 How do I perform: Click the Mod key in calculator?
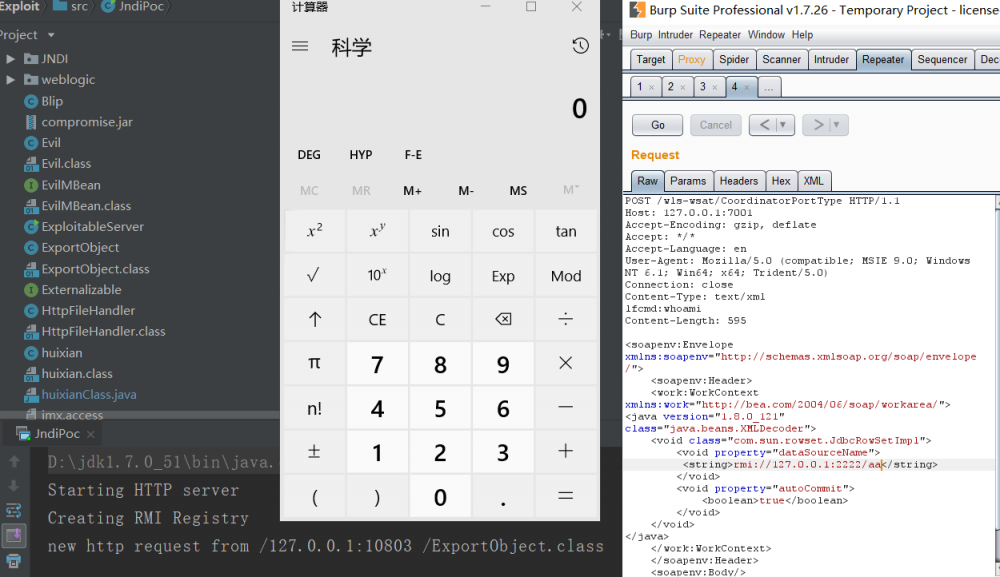[x=566, y=275]
